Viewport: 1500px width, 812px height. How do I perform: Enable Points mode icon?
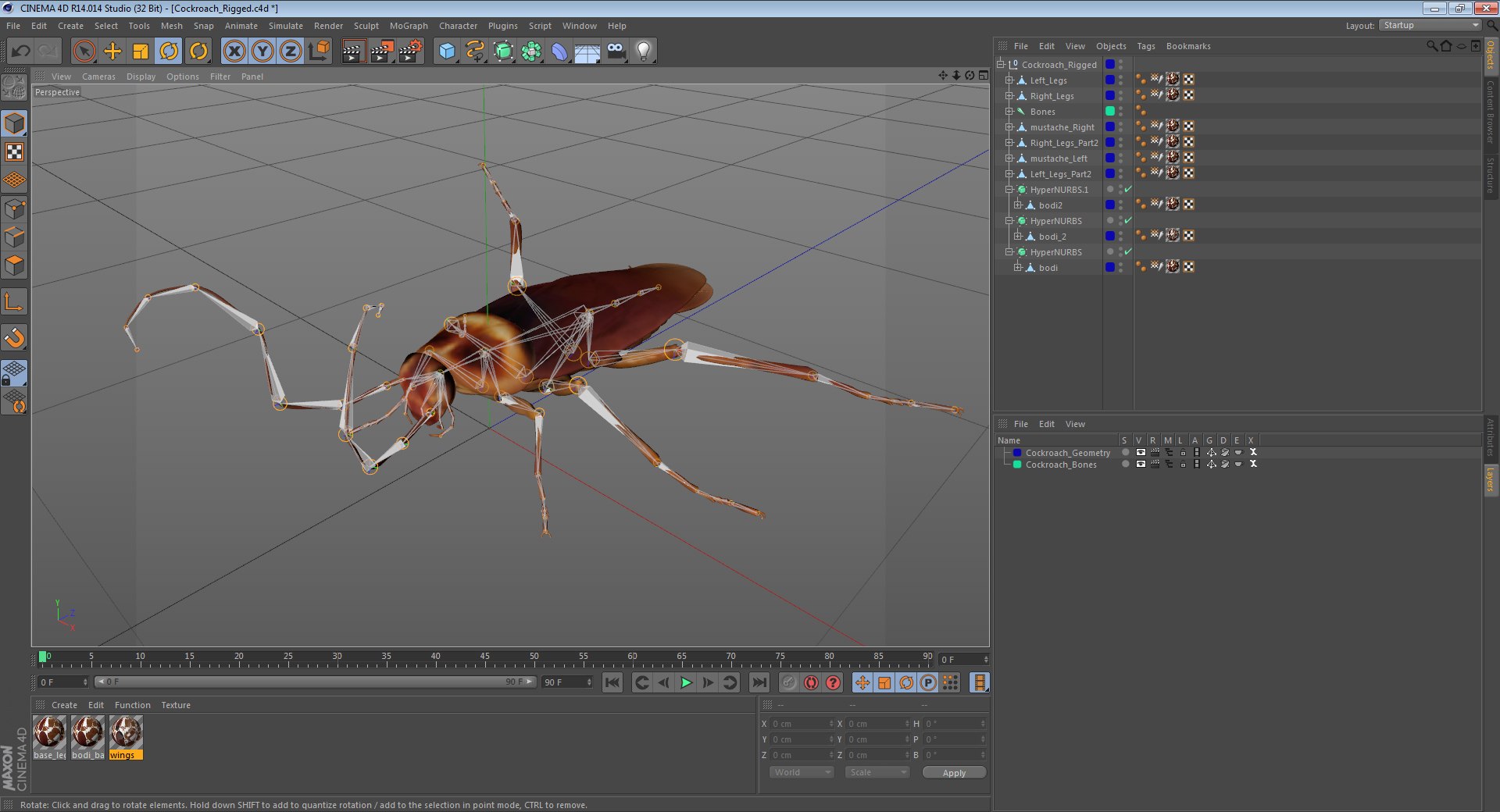(x=15, y=209)
